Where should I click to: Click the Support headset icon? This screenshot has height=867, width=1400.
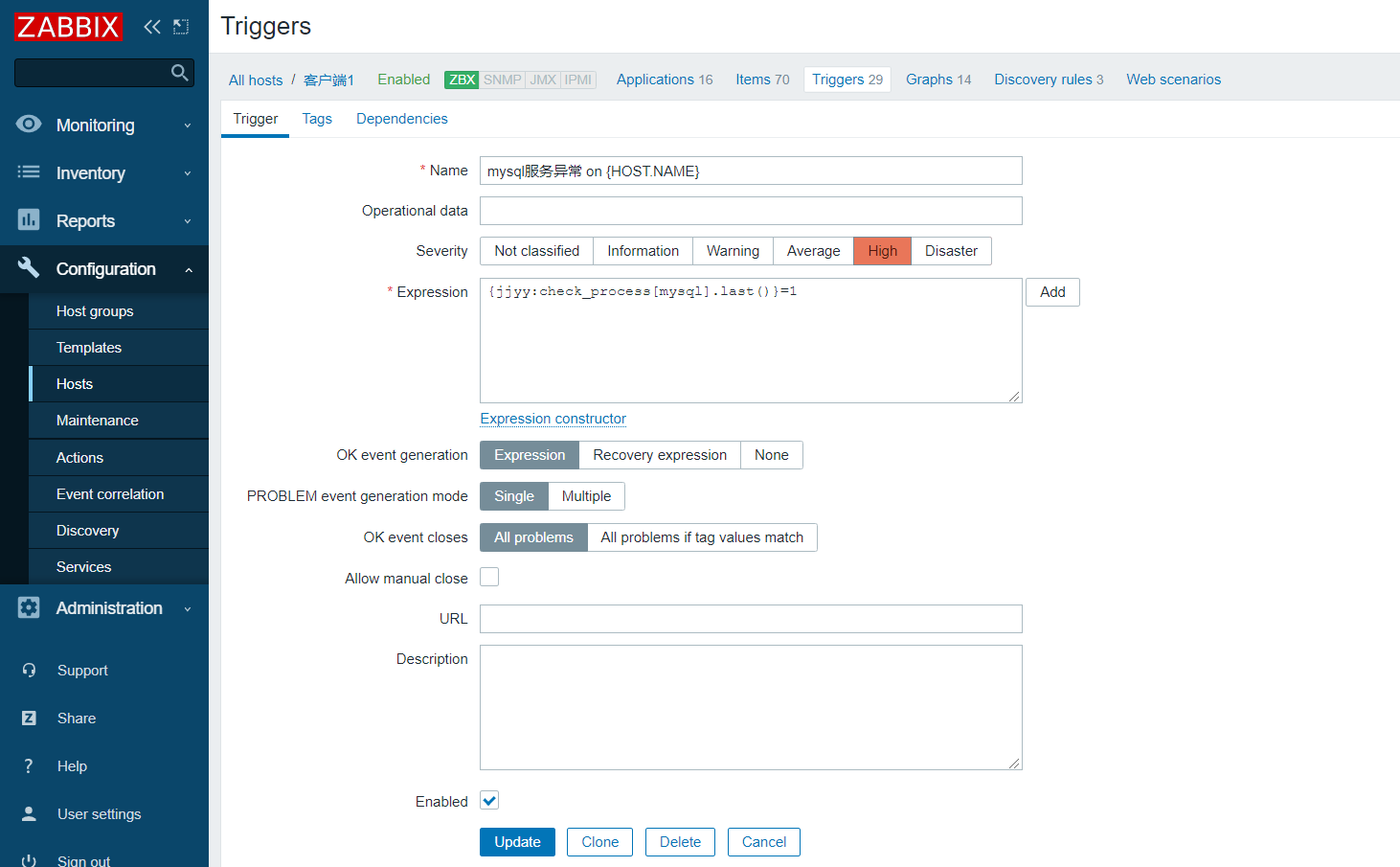[29, 671]
